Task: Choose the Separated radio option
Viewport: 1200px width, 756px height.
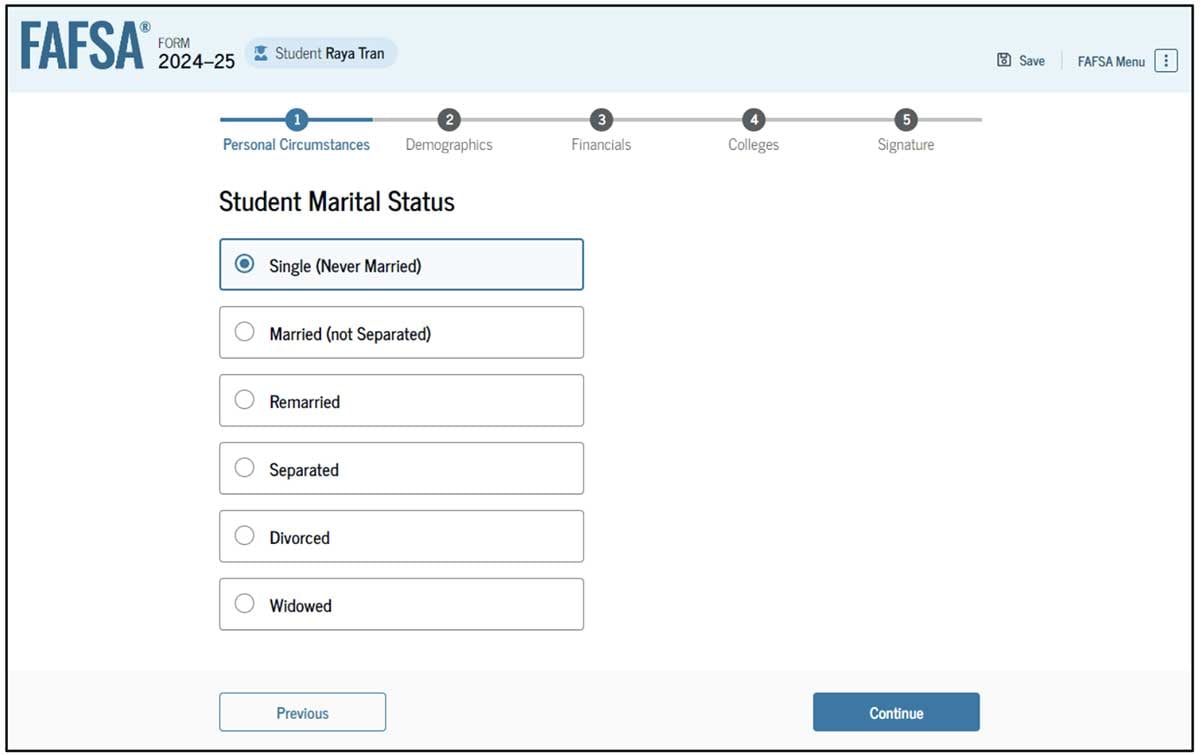Action: pos(244,468)
